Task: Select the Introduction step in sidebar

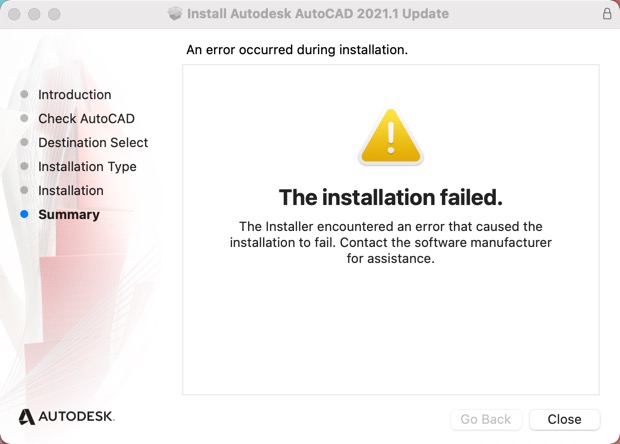Action: (x=74, y=95)
